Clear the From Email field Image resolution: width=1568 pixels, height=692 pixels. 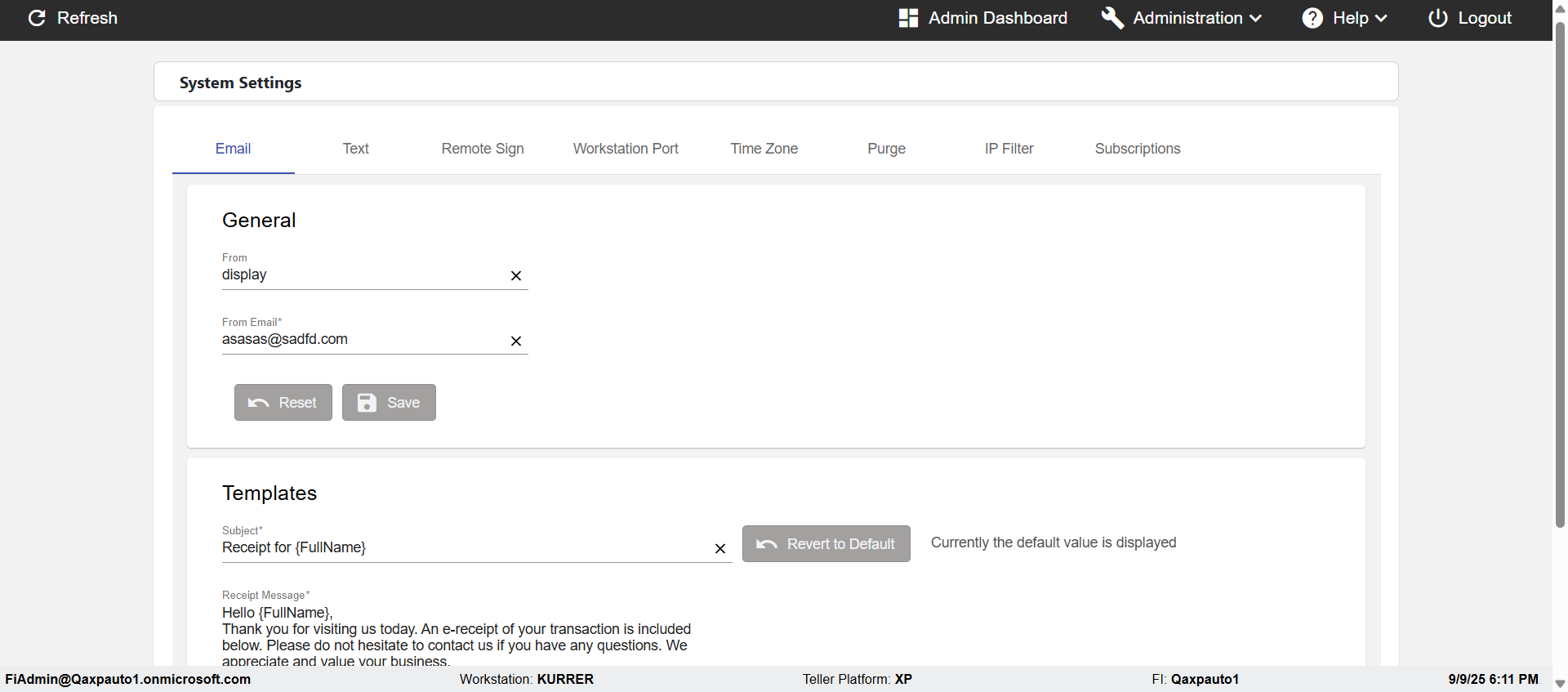click(516, 342)
